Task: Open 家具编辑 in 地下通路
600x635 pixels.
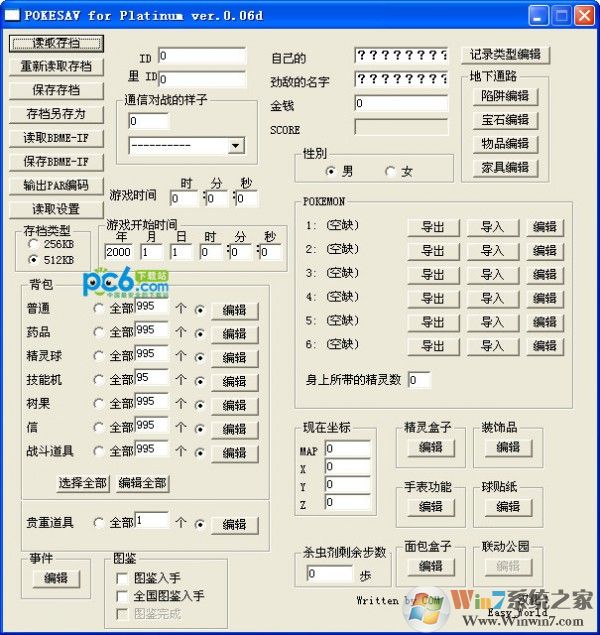Action: point(505,168)
